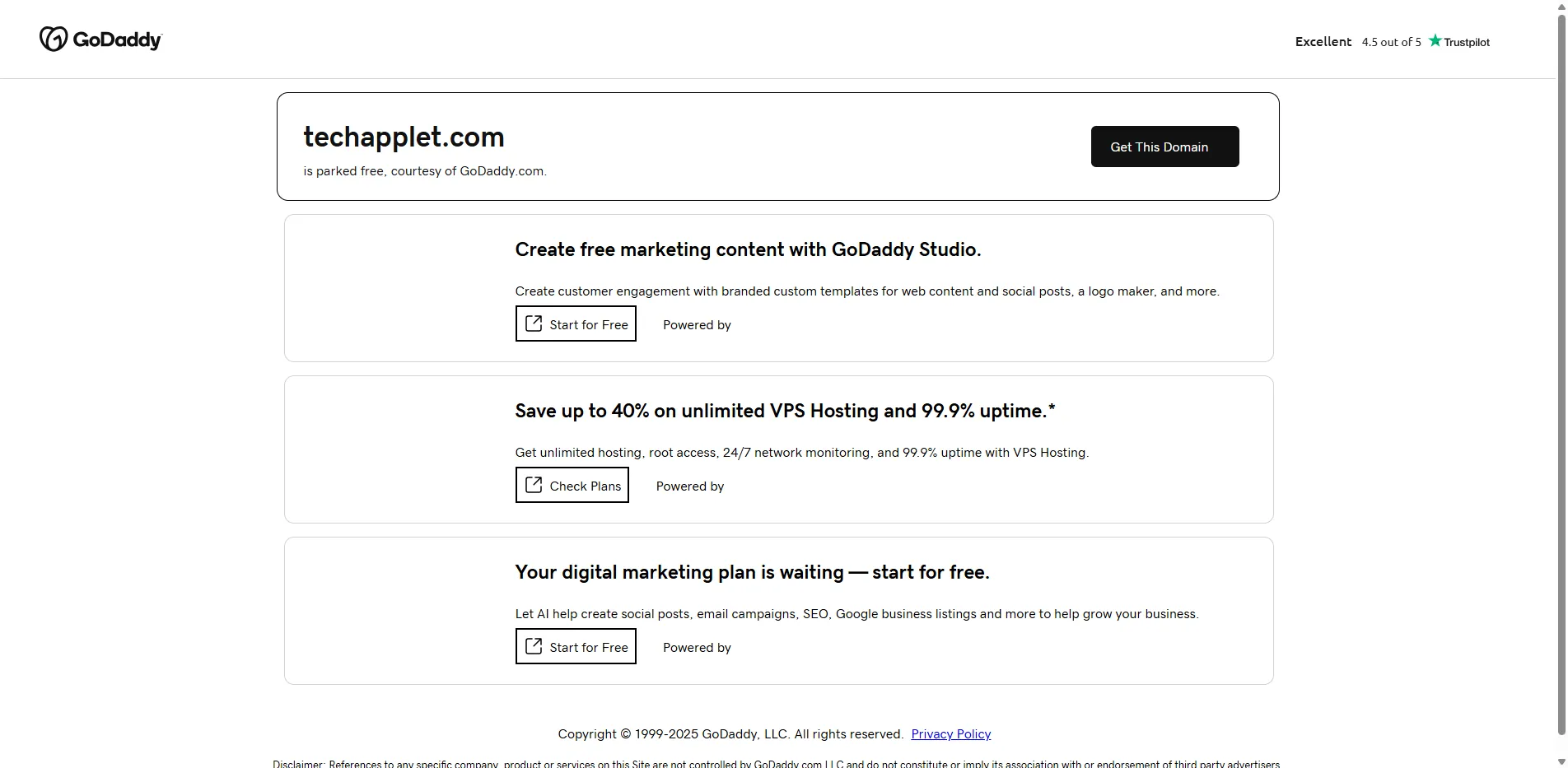
Task: Click the 'Create free marketing content' heading
Action: pos(748,249)
